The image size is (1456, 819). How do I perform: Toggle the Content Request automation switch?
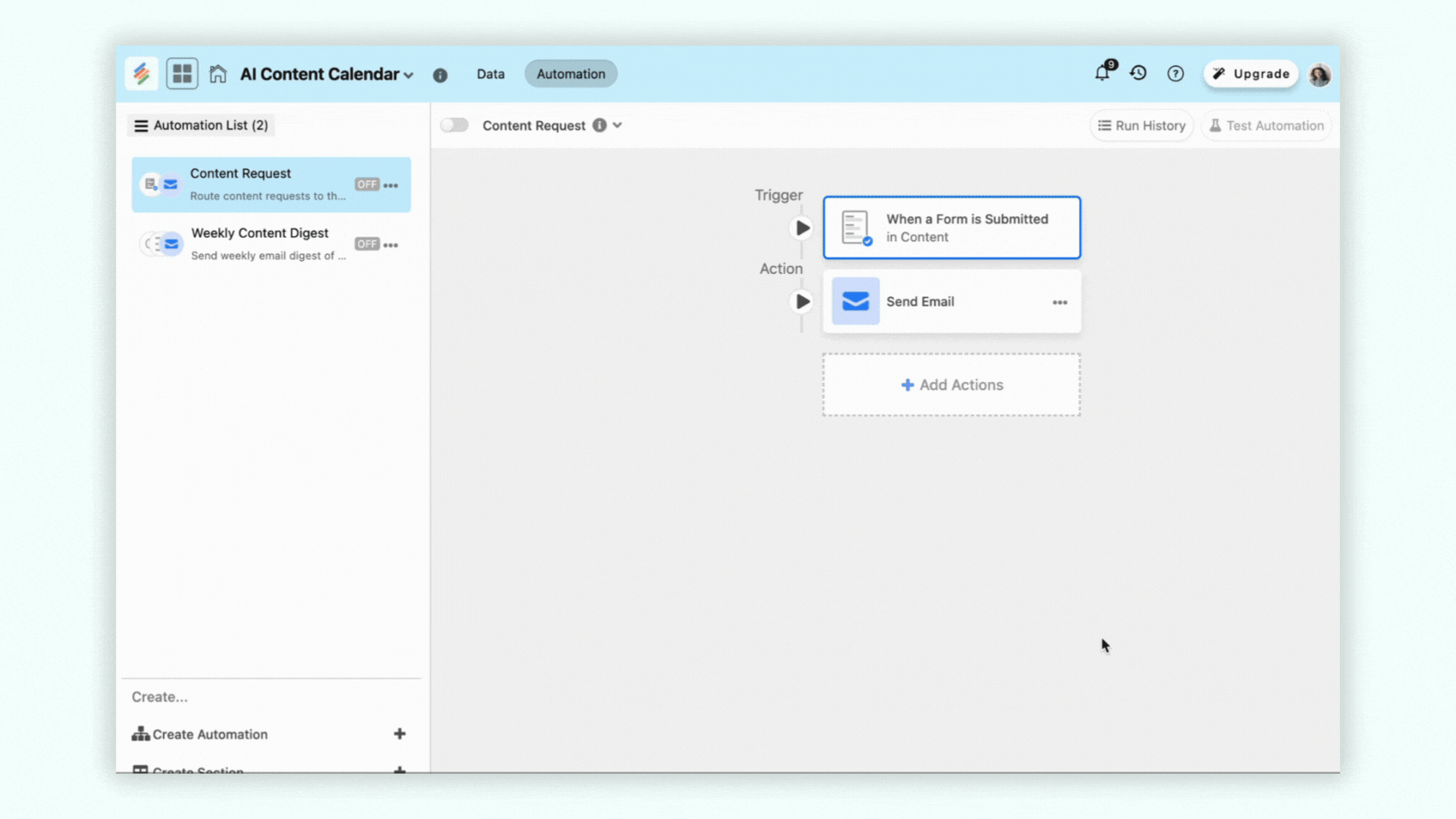[454, 126]
